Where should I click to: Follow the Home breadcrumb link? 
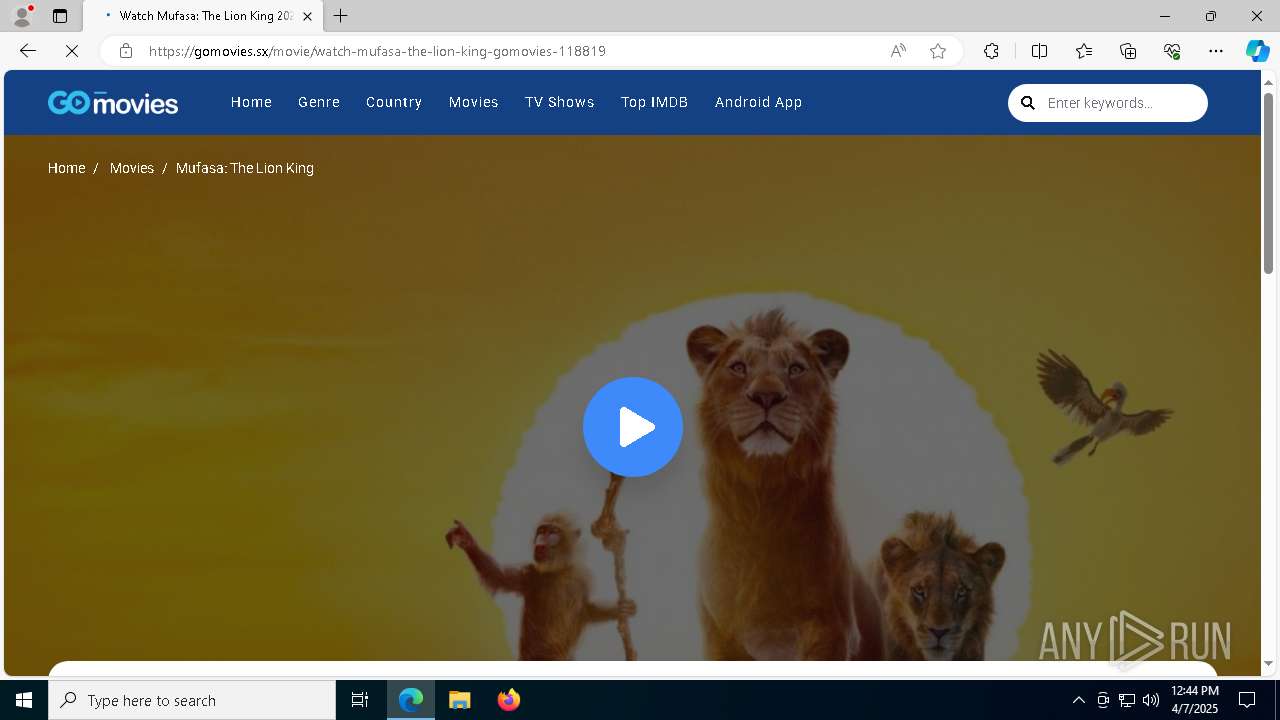point(67,168)
